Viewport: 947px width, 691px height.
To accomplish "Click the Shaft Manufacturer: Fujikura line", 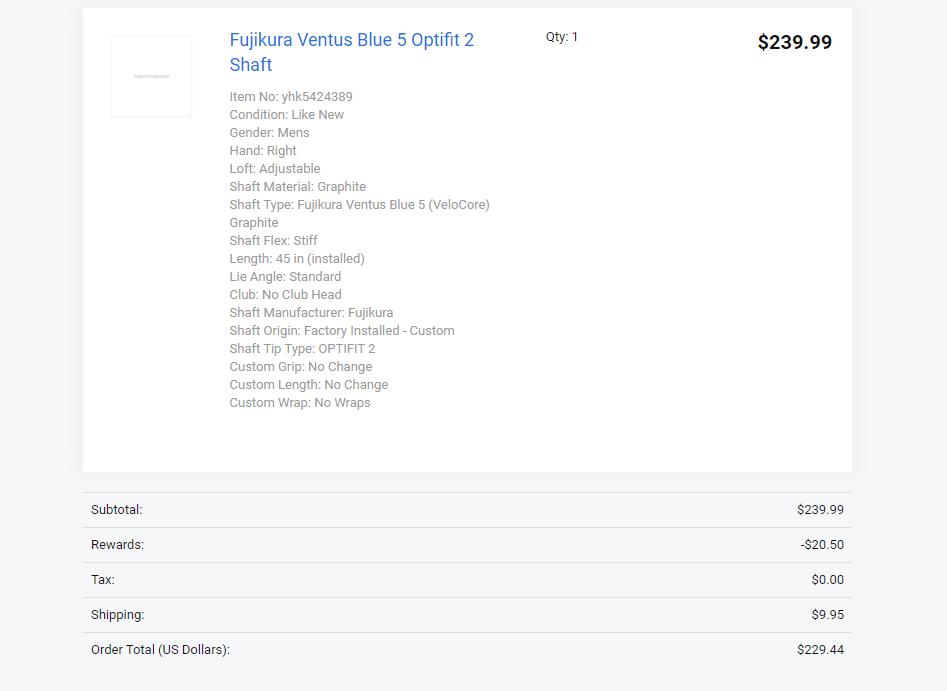I will click(x=311, y=313).
